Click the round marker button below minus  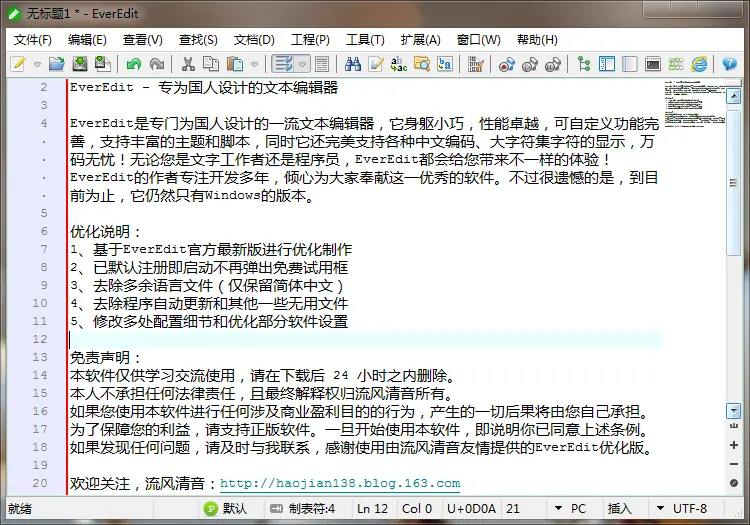[x=733, y=483]
